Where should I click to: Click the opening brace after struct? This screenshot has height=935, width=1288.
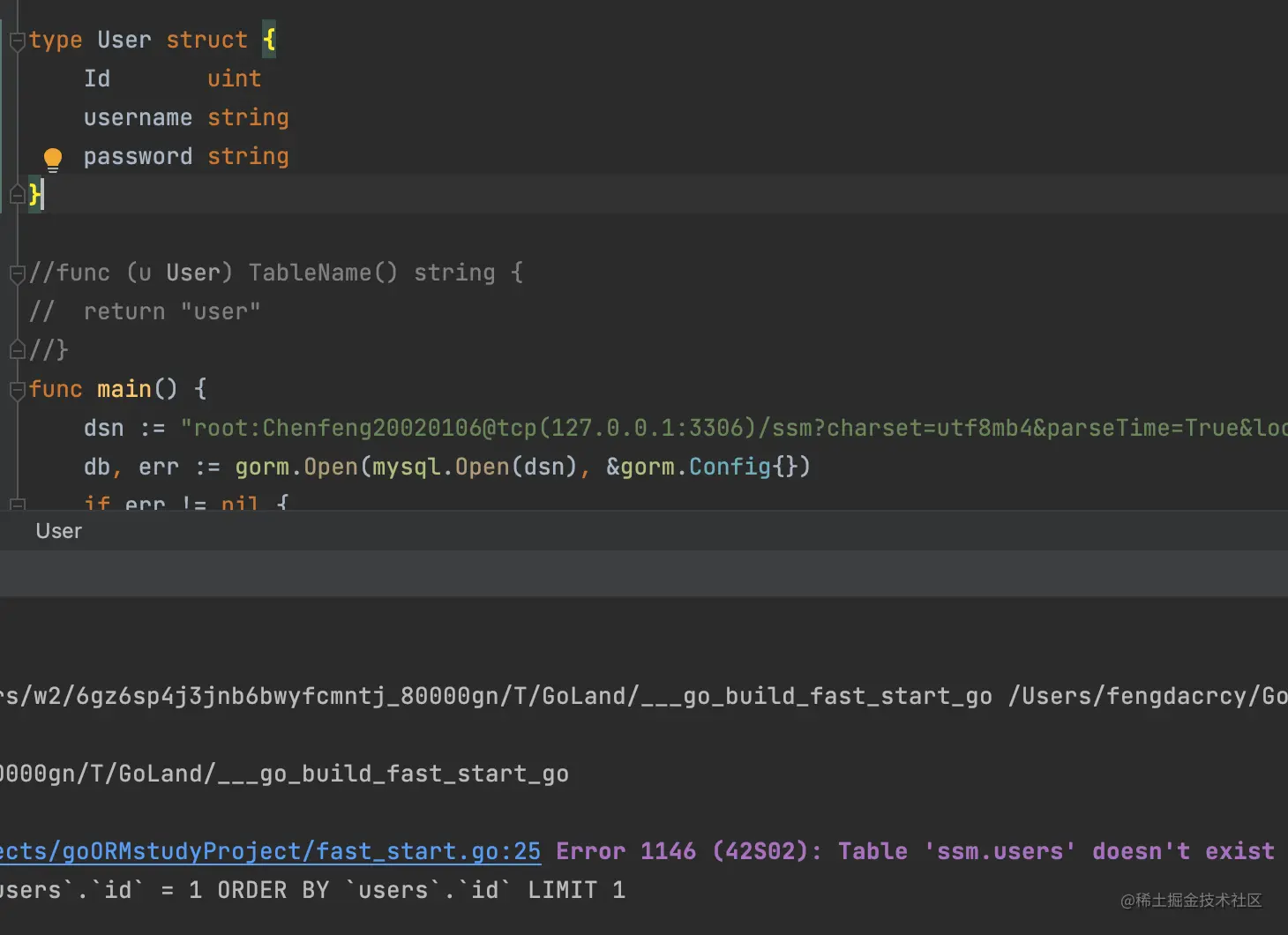tap(269, 41)
